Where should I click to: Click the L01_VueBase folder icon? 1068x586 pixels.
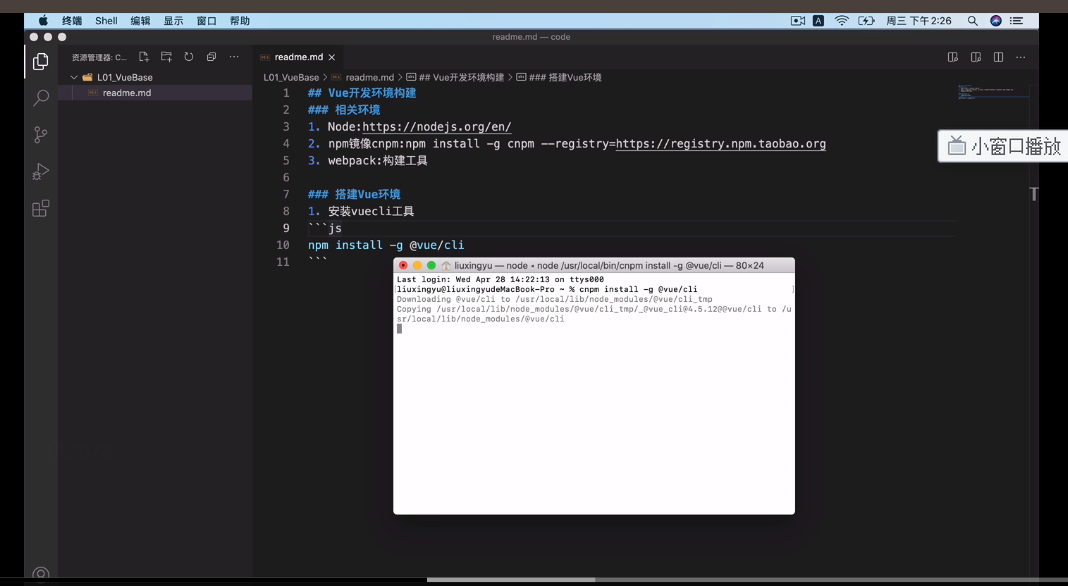coord(87,77)
